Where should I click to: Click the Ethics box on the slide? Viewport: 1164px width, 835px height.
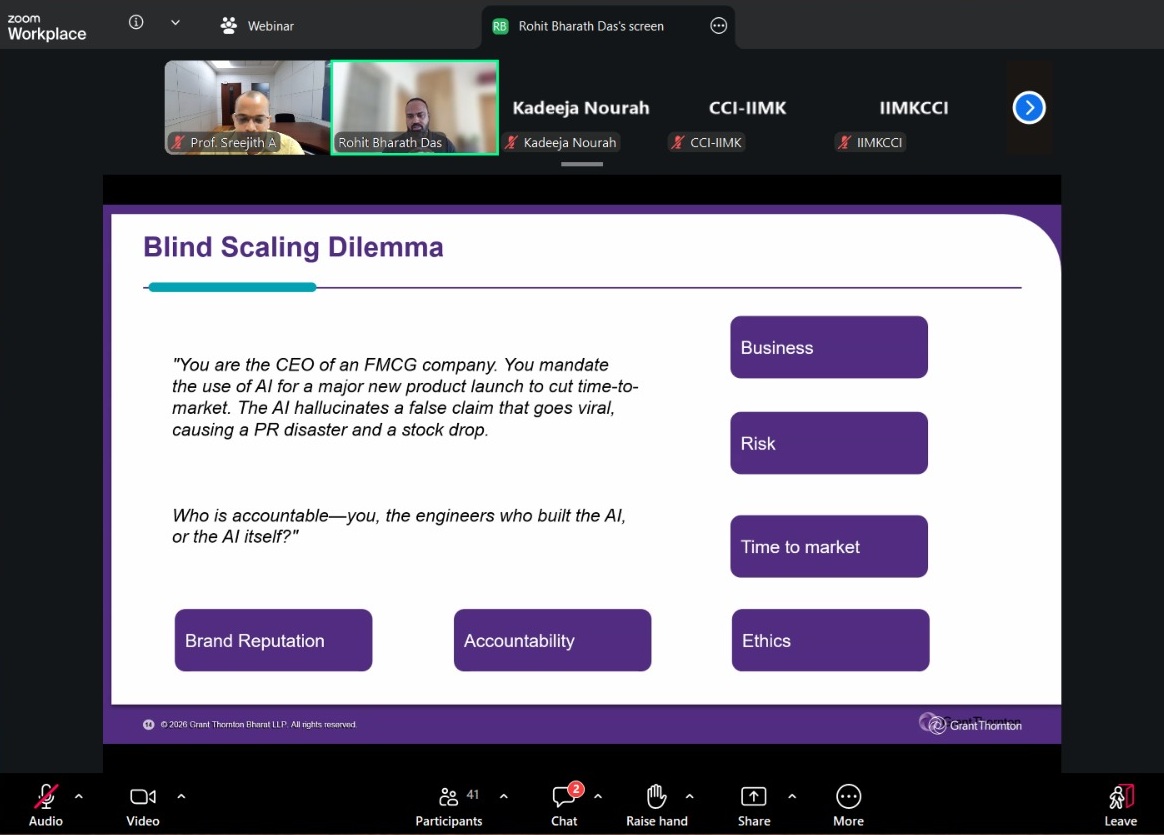tap(830, 641)
